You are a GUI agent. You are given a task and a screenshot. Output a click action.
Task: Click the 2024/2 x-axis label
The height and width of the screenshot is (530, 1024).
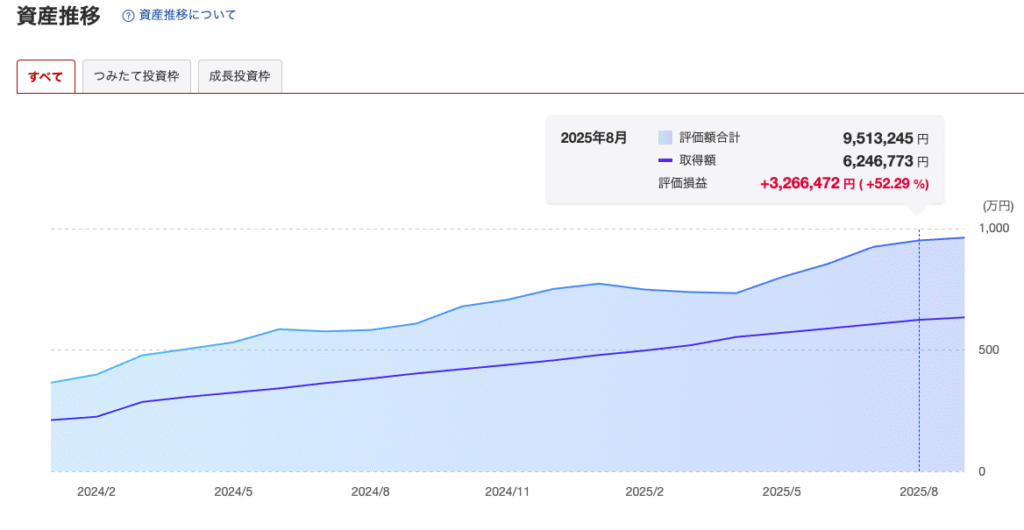click(x=96, y=492)
